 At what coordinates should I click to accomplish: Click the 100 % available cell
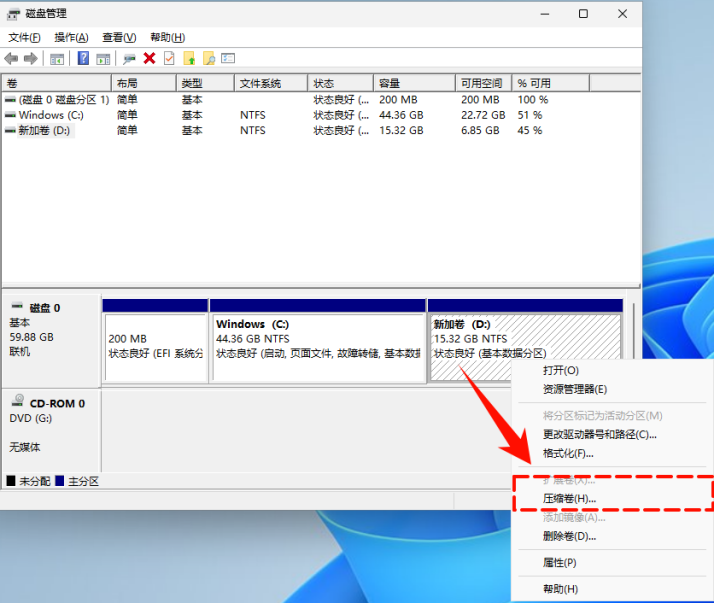click(533, 100)
